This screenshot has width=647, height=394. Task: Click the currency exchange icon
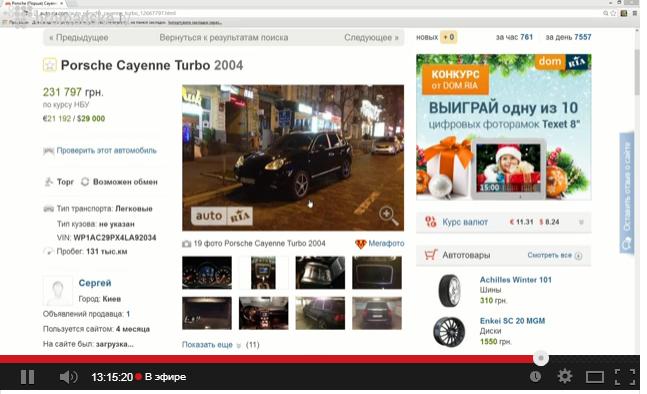[x=430, y=222]
